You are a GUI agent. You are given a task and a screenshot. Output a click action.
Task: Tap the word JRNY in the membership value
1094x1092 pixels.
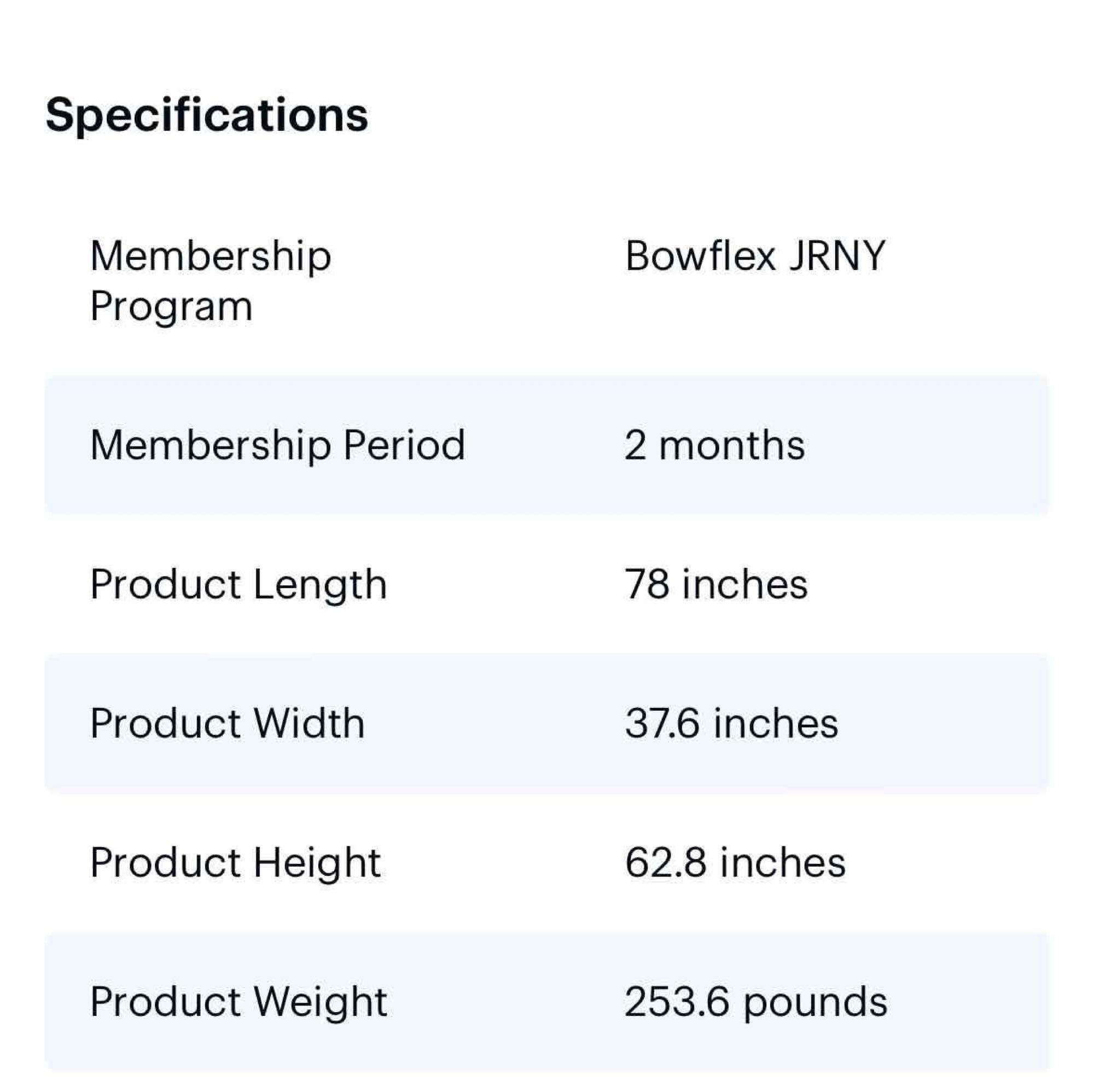[x=837, y=256]
